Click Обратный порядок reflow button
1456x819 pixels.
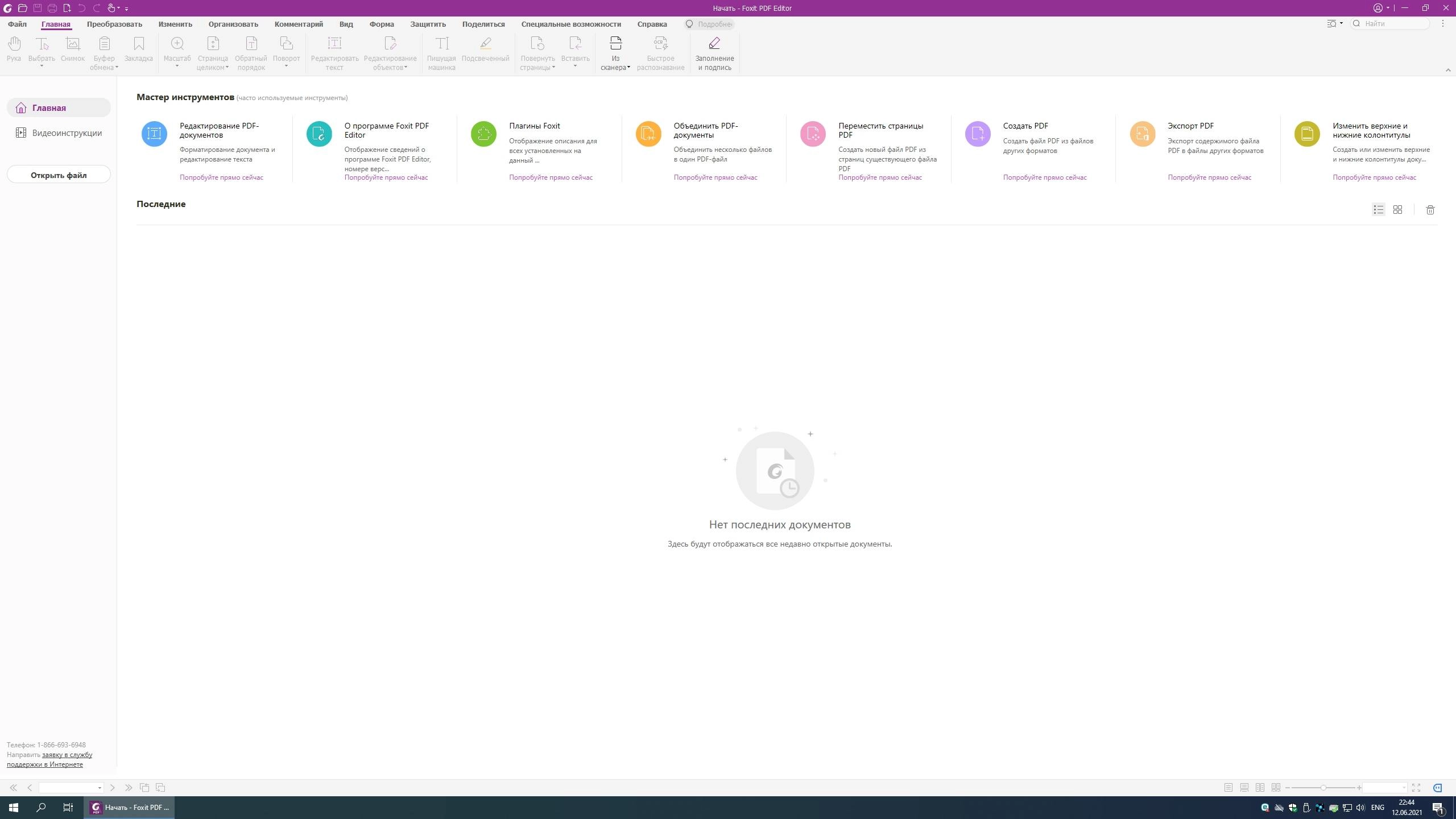tap(251, 53)
